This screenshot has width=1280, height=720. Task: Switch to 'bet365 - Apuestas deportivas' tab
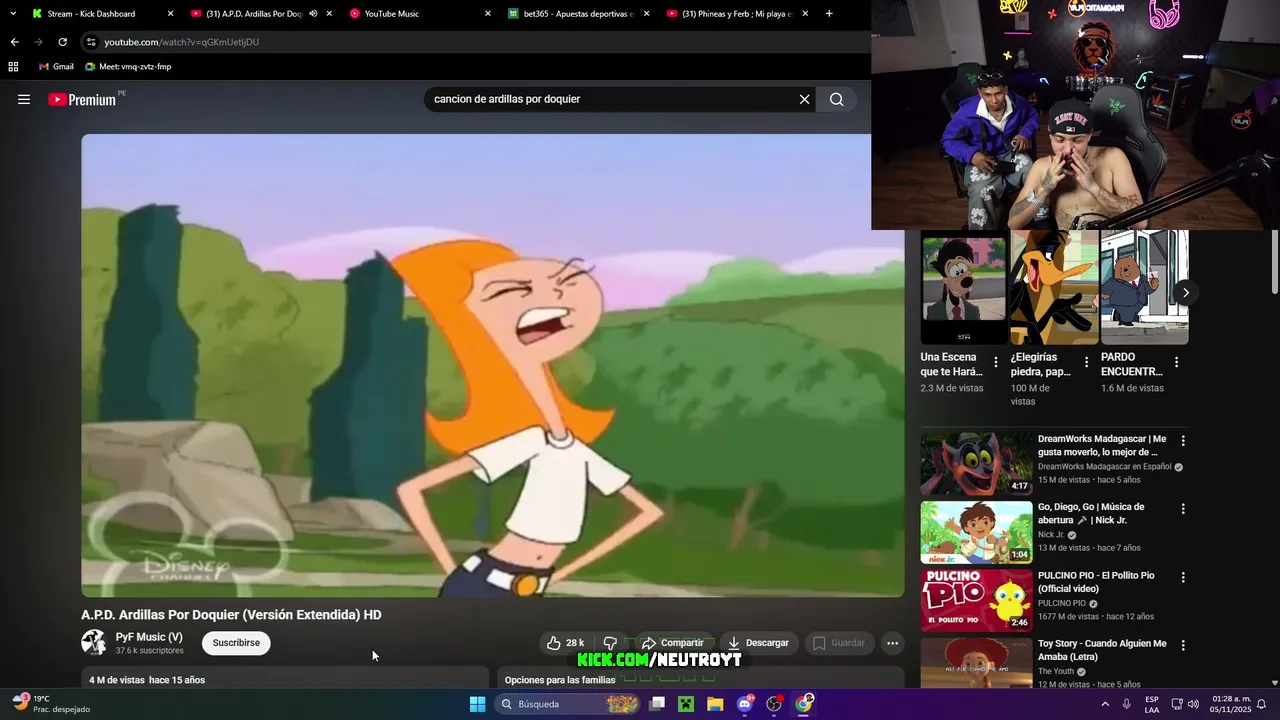coord(579,14)
